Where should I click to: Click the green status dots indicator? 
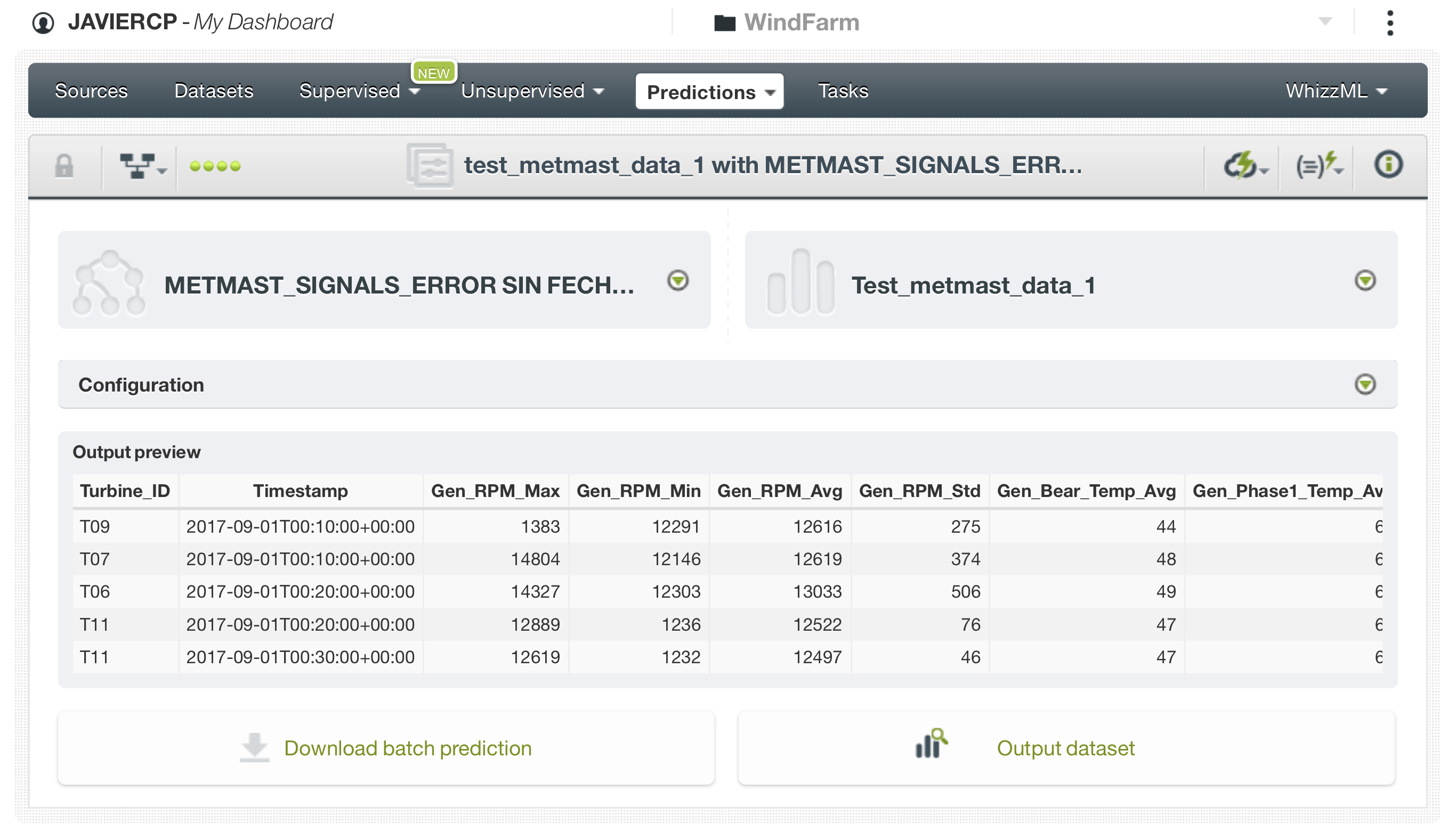point(215,166)
